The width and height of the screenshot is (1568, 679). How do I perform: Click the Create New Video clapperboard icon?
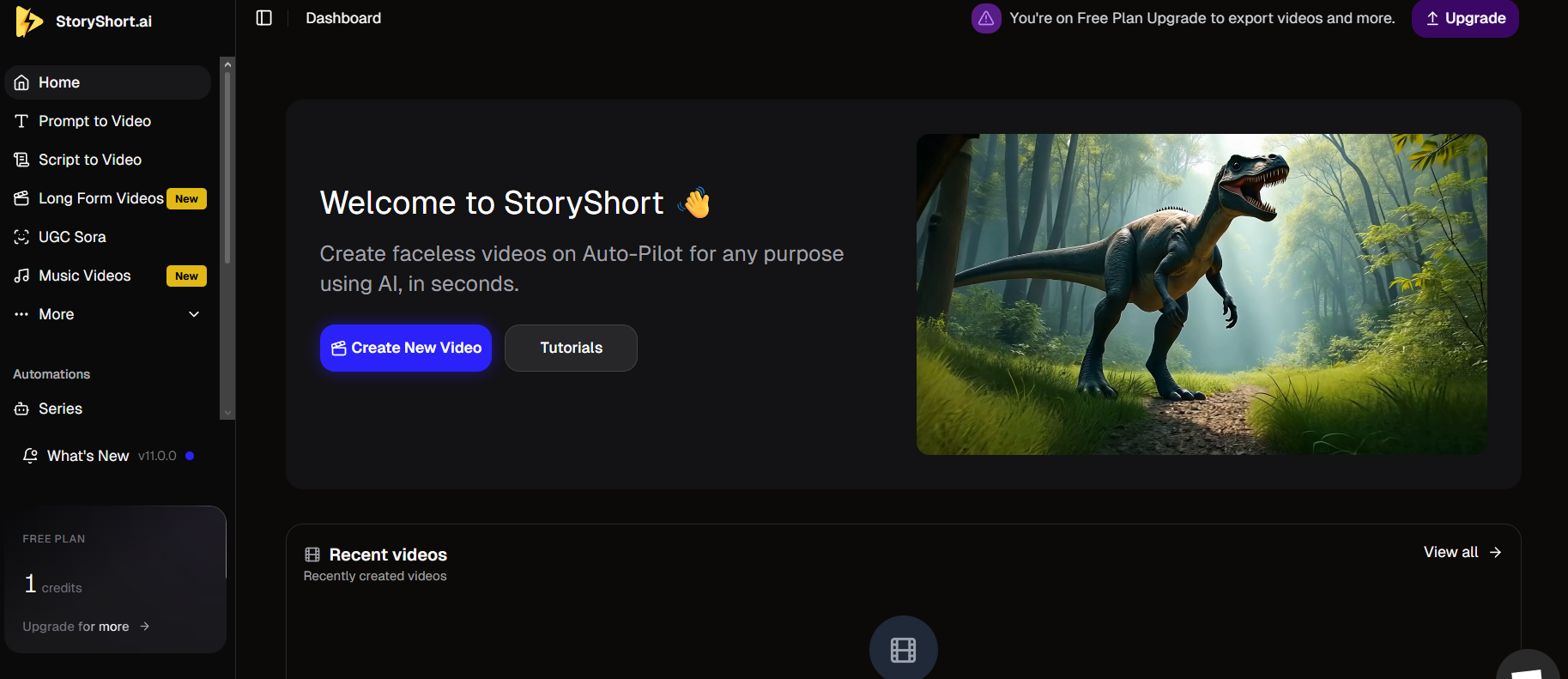click(x=339, y=348)
